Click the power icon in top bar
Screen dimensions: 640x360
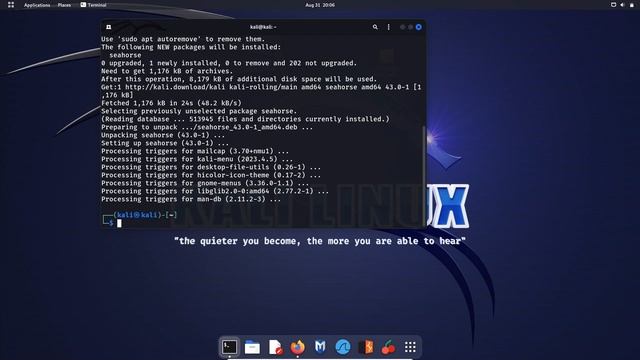[632, 5]
